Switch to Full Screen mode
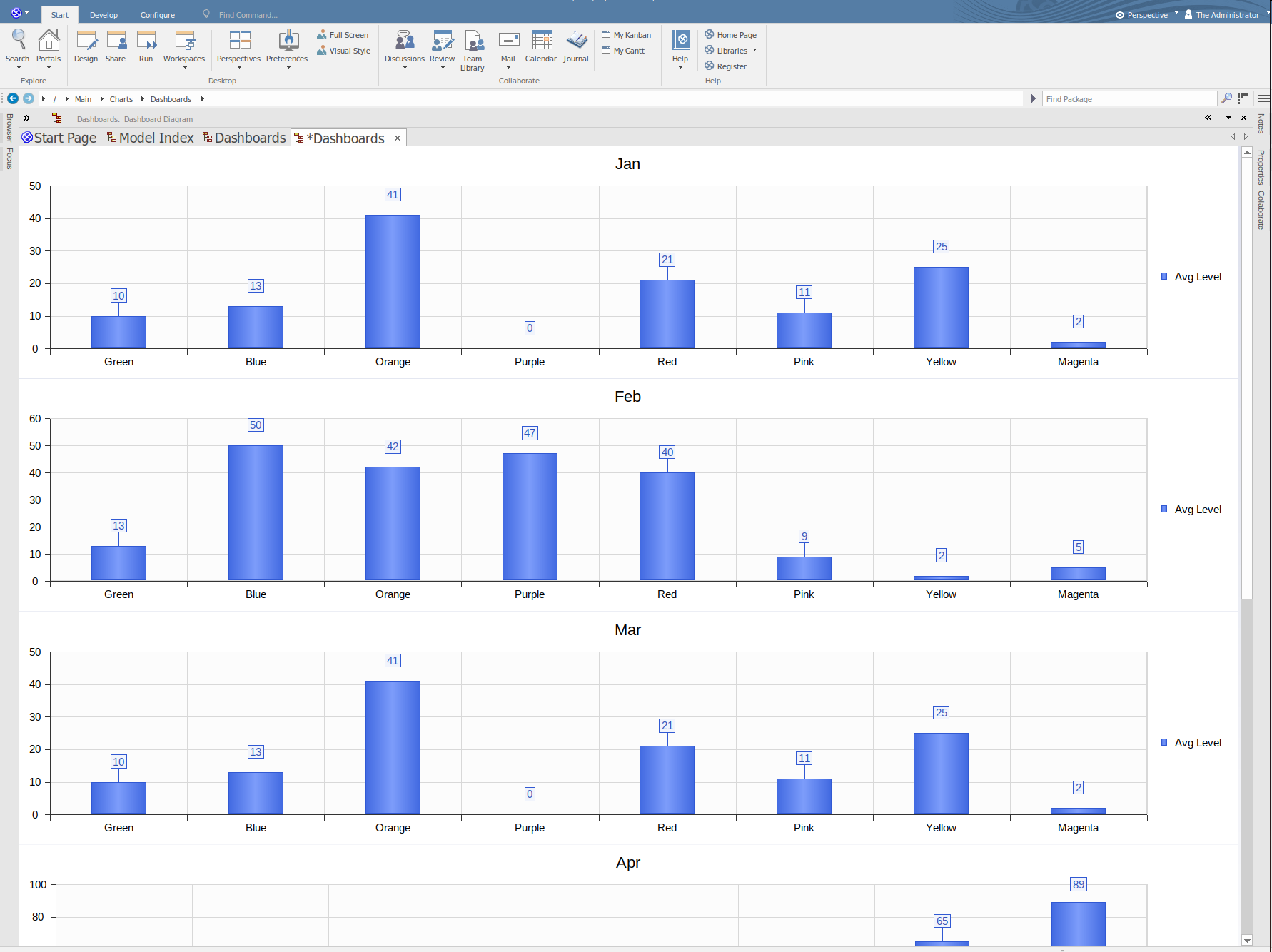This screenshot has width=1272, height=952. 343,35
